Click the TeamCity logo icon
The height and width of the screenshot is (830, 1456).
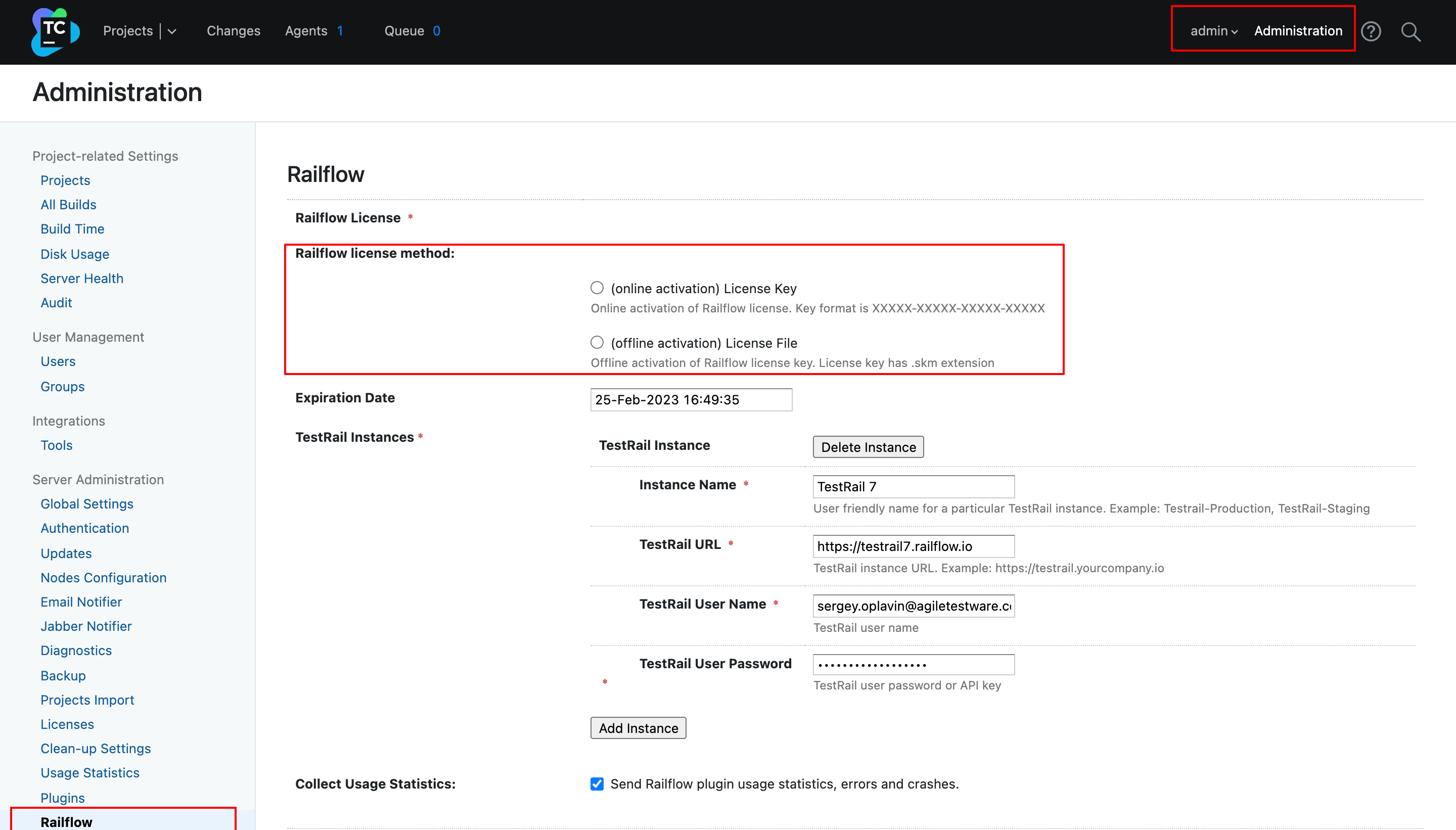(55, 32)
